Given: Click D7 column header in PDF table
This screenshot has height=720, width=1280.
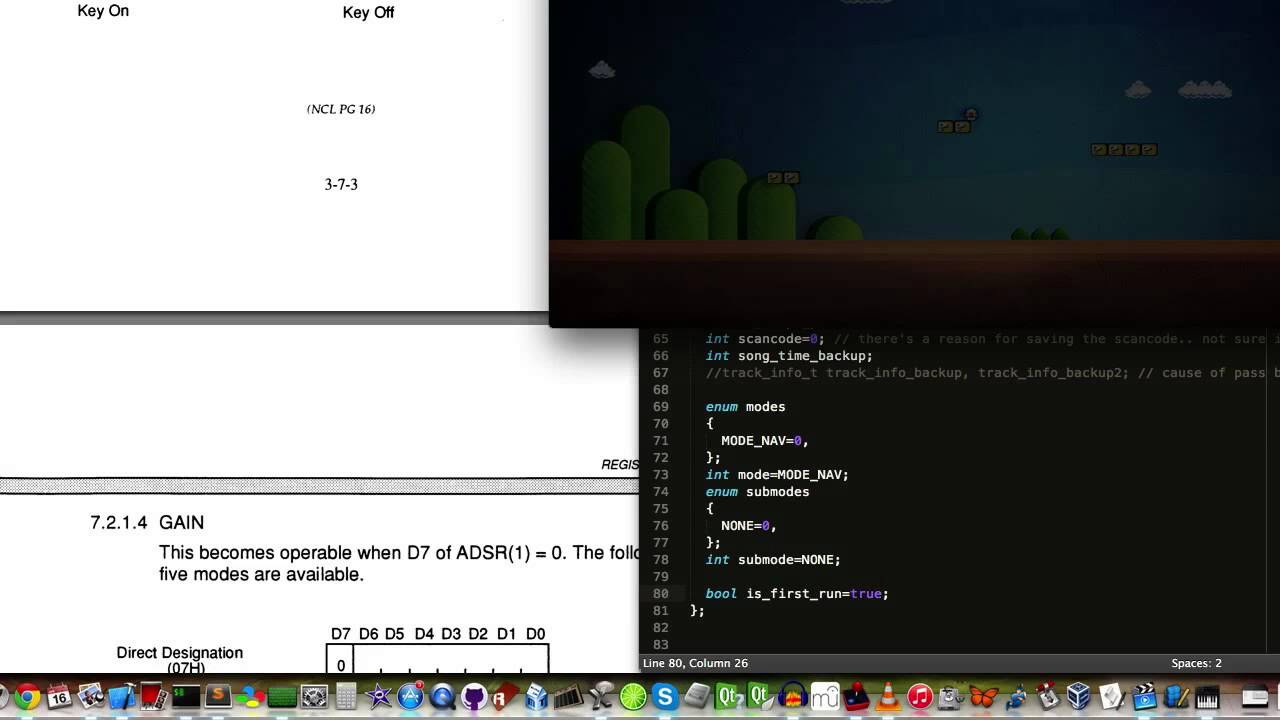Looking at the screenshot, I should 341,634.
